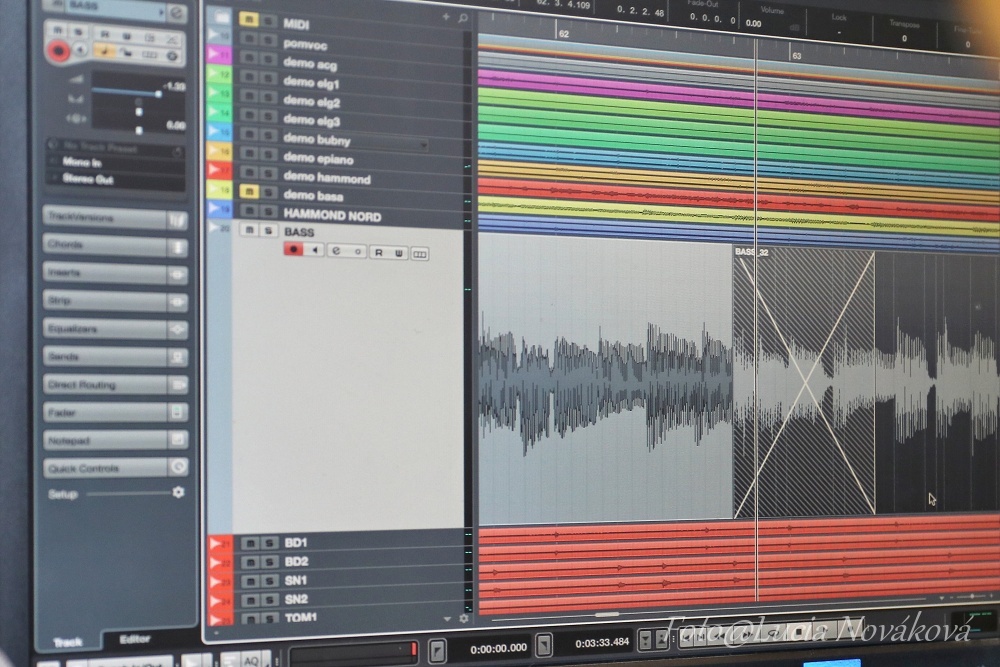The width and height of the screenshot is (1000, 667).
Task: Toggle the orange musical mode icon in inspector
Action: click(105, 51)
